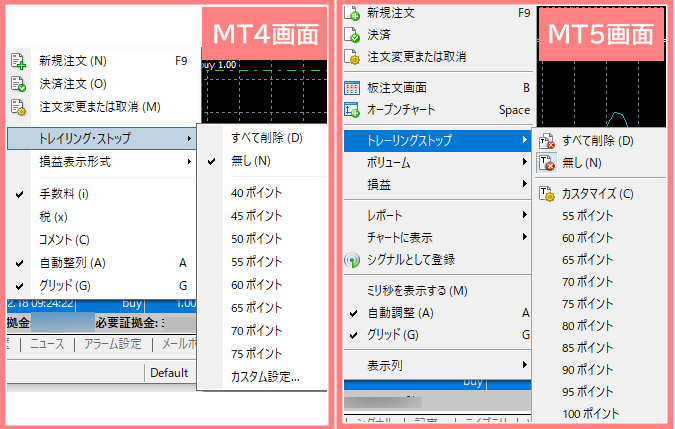Click the すべて削除 (D) icon in MT5 submenu
Image resolution: width=675 pixels, height=429 pixels.
pyautogui.click(x=547, y=141)
